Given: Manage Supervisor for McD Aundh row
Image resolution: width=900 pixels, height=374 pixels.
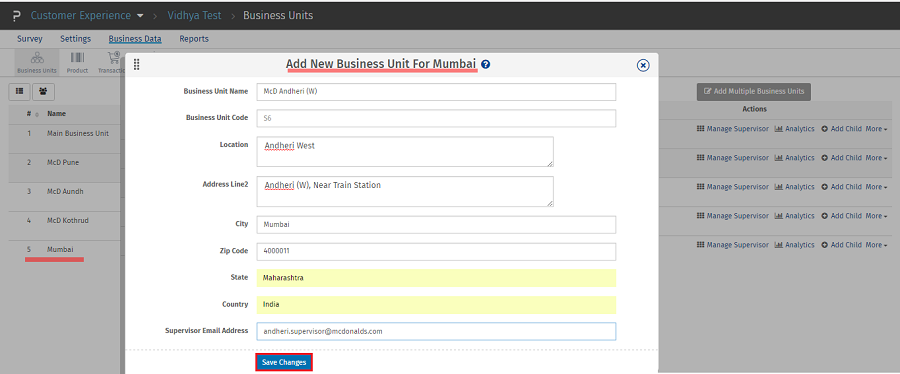Looking at the screenshot, I should (732, 187).
